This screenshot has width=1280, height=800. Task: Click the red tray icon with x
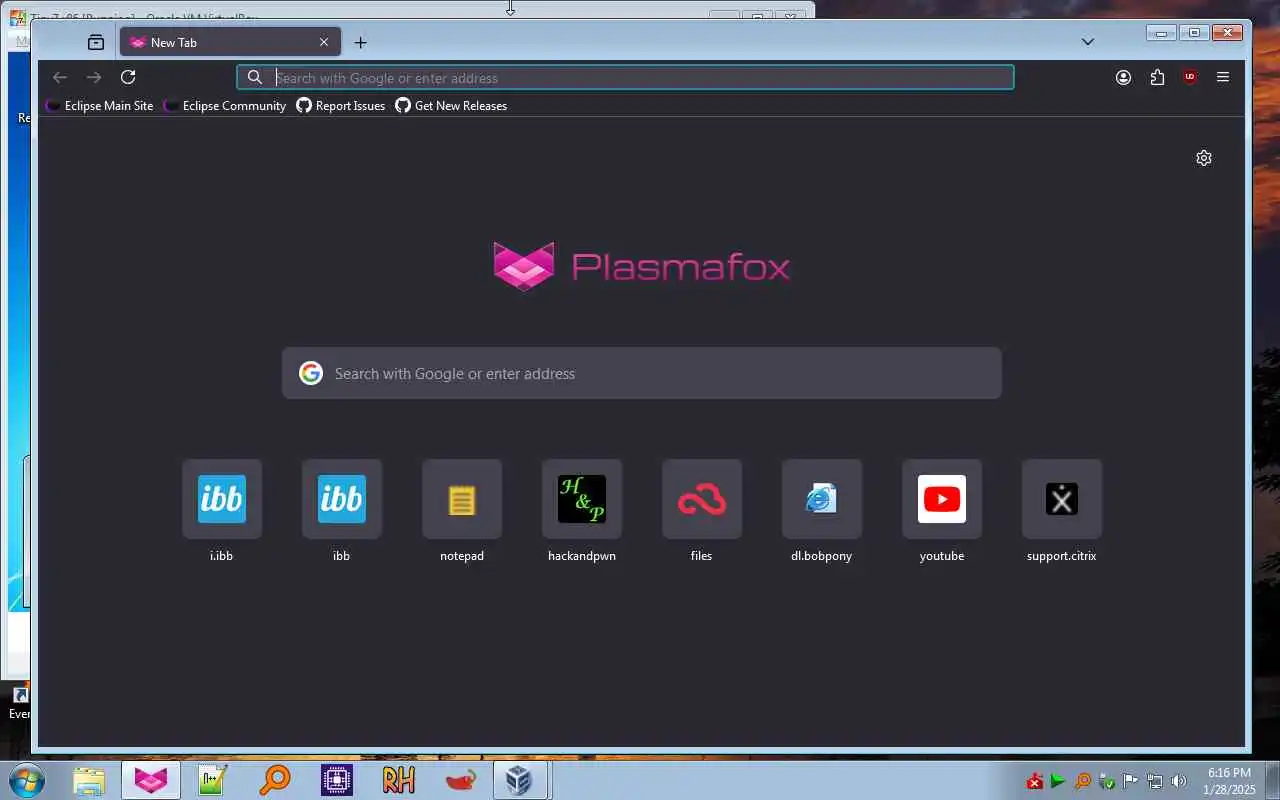1035,781
